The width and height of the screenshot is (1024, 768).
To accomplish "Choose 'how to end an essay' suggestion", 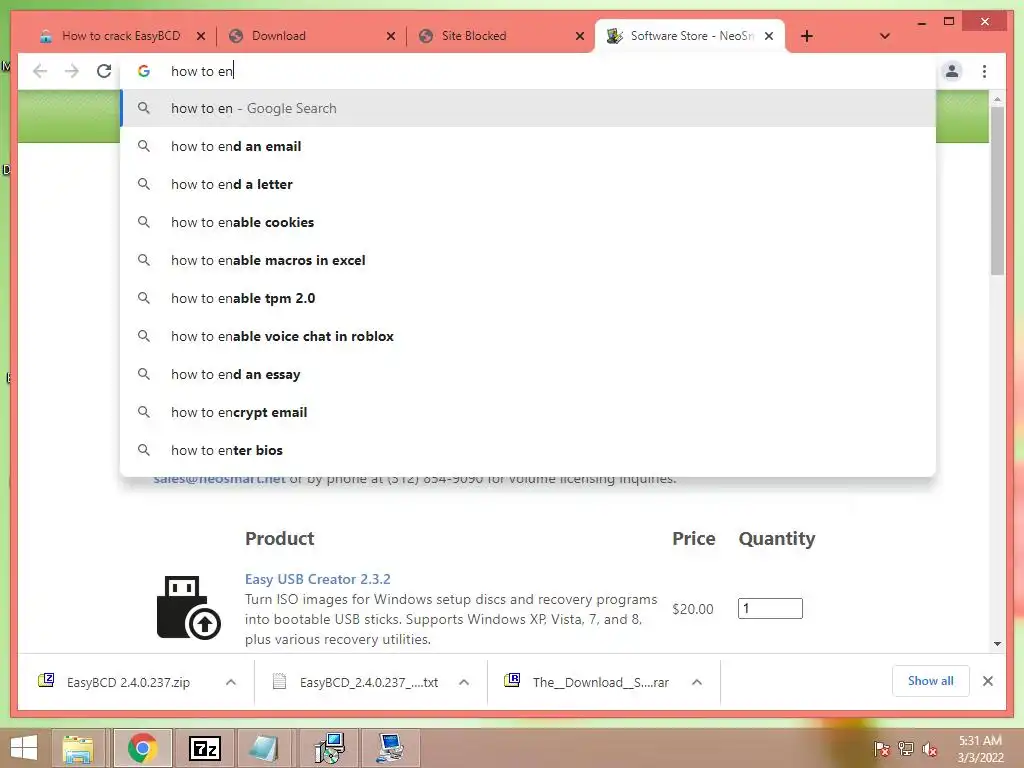I will tap(528, 374).
